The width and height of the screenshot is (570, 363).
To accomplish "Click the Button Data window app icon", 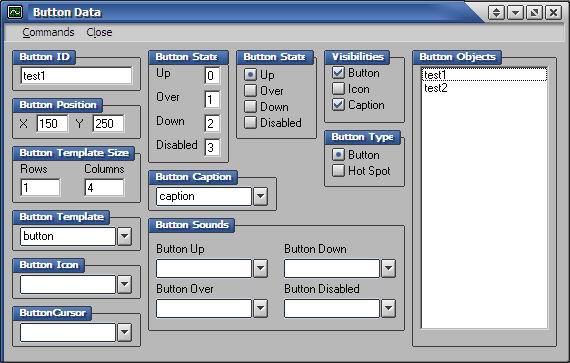I will point(15,12).
